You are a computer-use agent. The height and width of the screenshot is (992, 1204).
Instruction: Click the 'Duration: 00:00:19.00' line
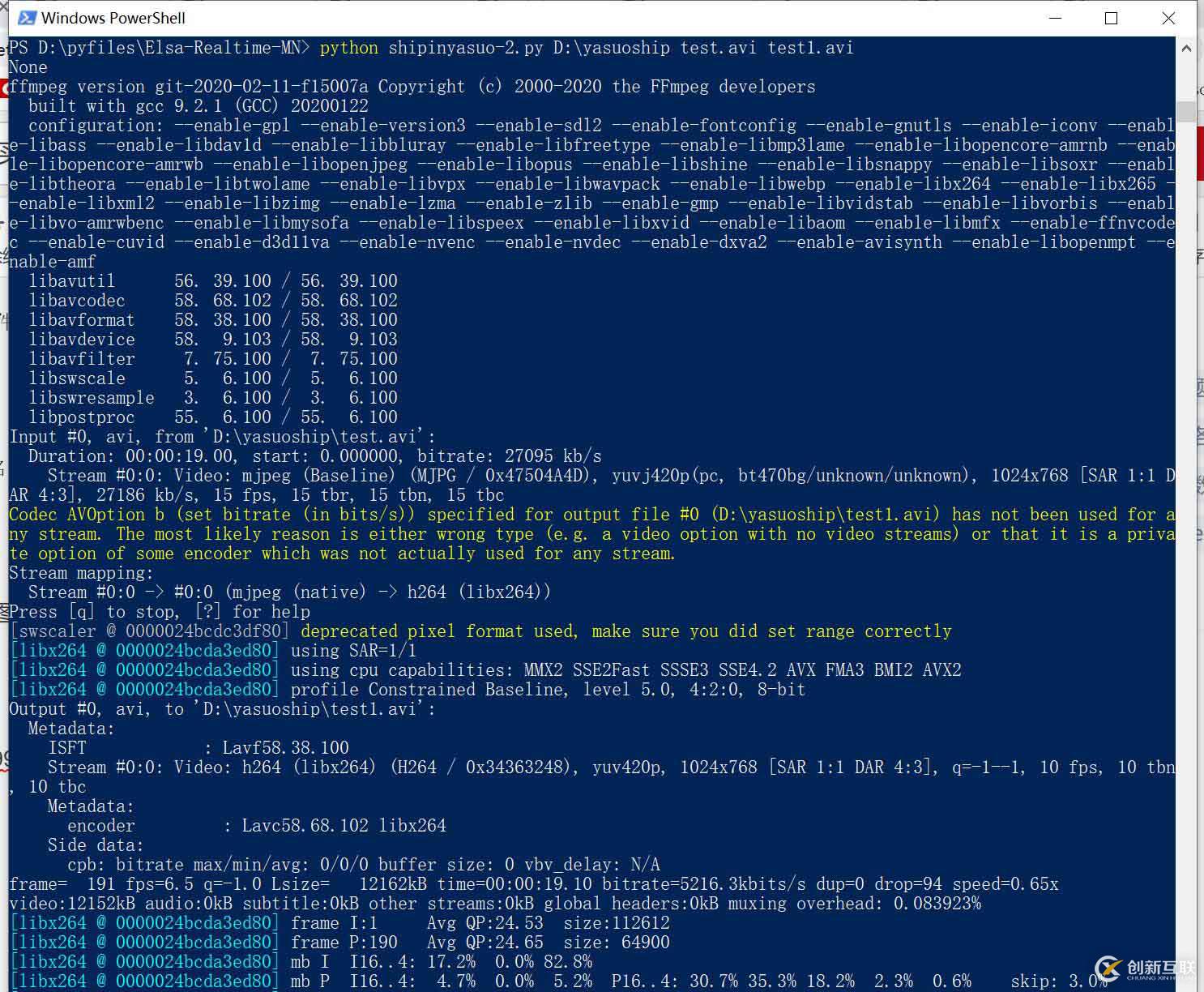(315, 456)
